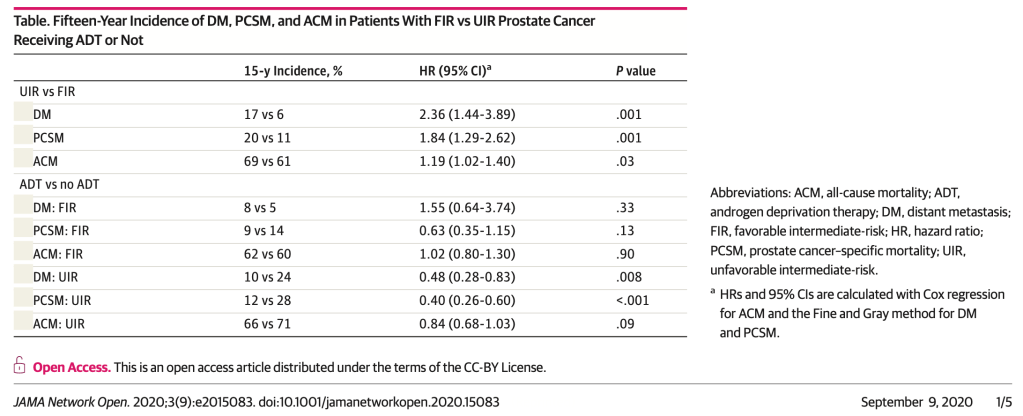Click the Open Access bold label
Viewport: 1023px width, 416px height.
click(x=71, y=367)
